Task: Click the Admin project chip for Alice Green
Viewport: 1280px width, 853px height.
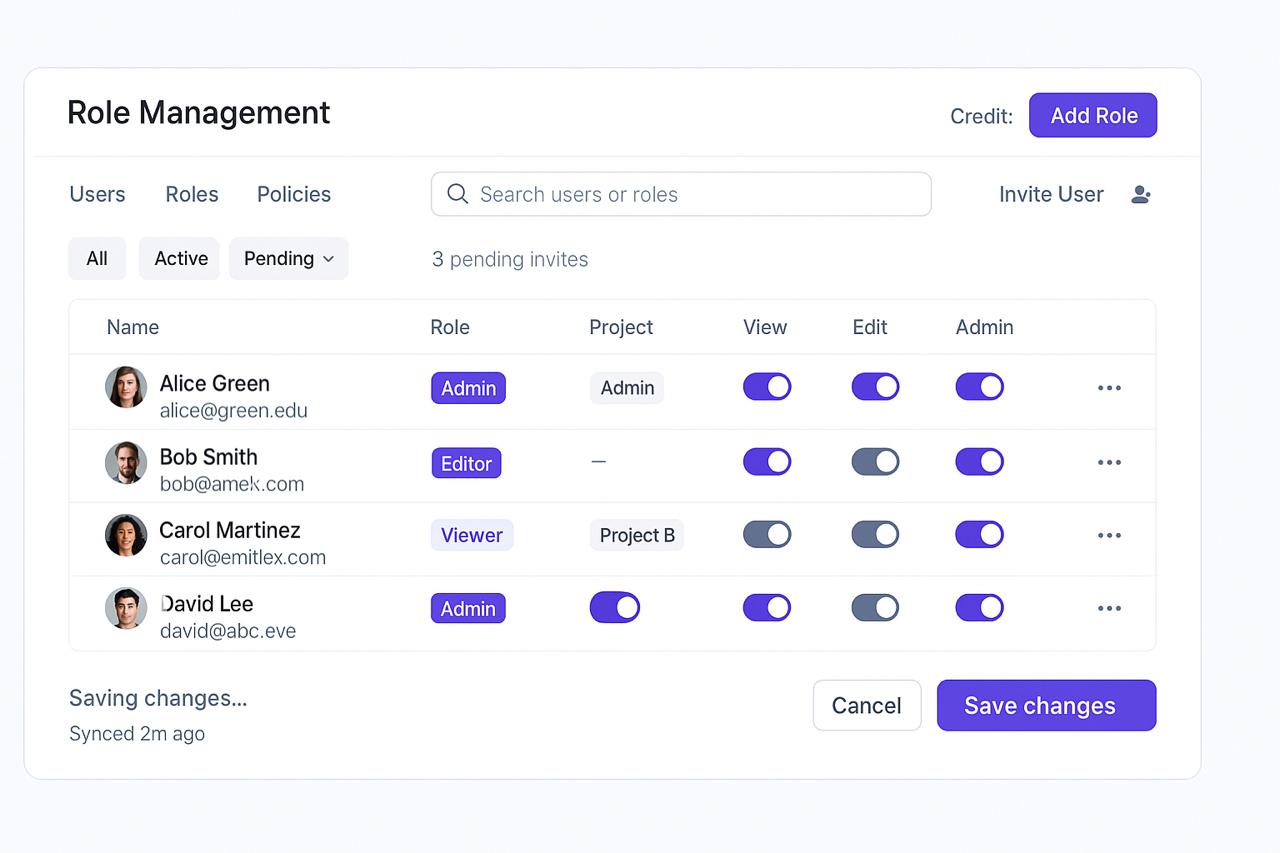Action: click(x=627, y=388)
